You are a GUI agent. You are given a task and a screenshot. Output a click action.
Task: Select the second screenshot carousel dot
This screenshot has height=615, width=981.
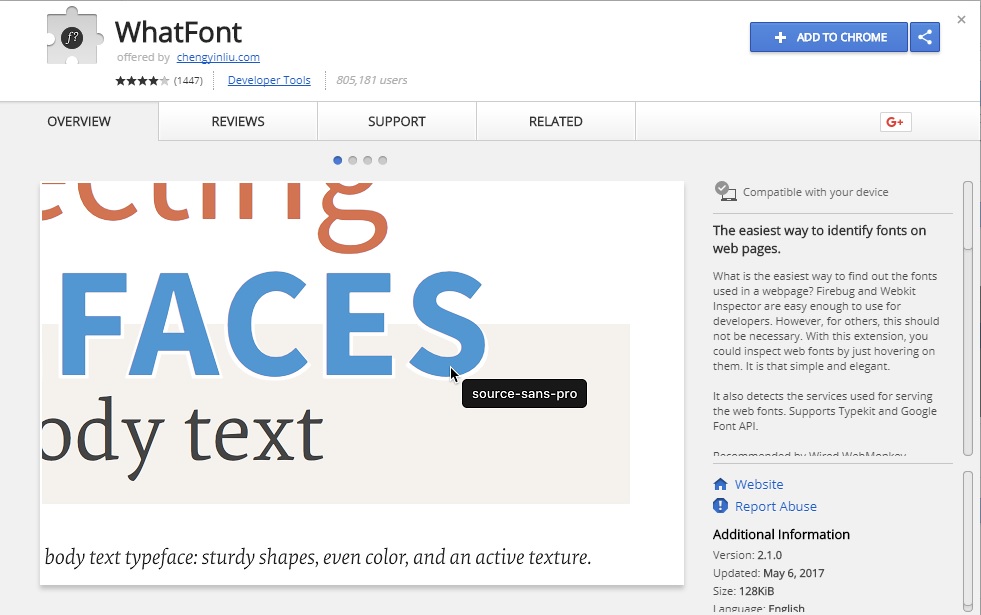coord(352,160)
